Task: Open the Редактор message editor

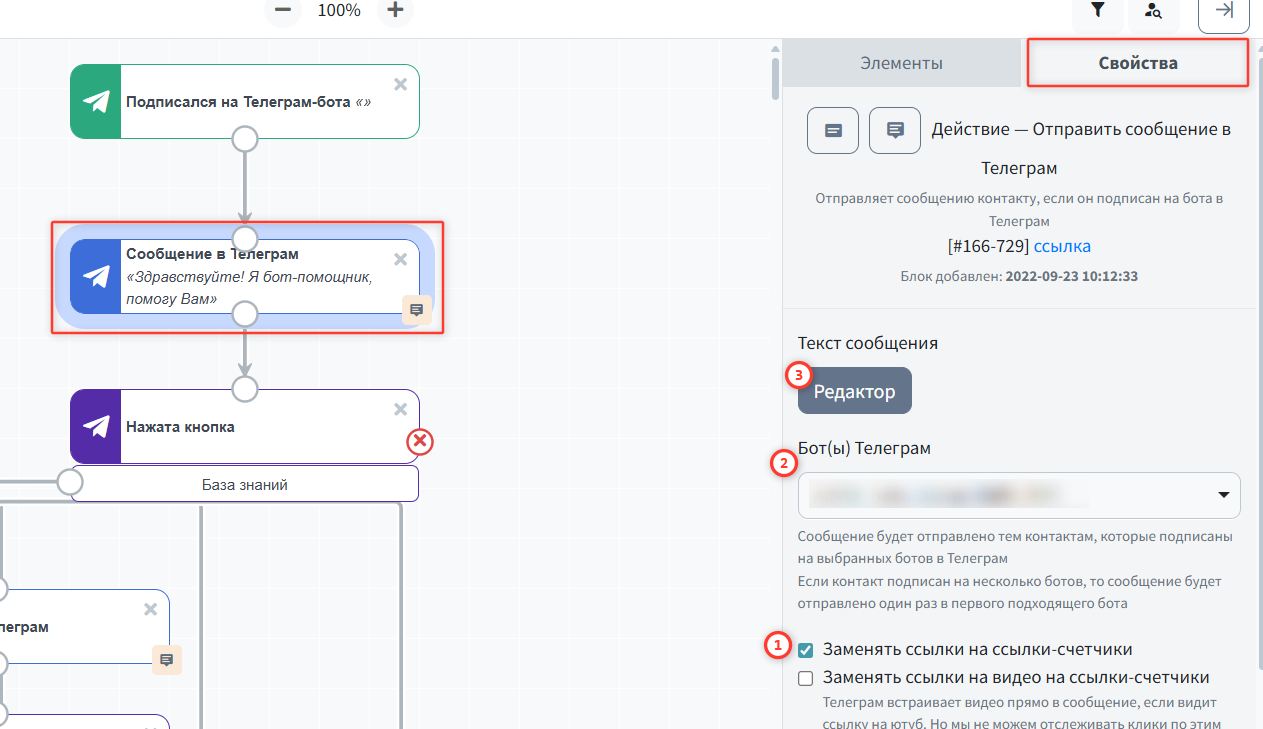Action: coord(854,391)
